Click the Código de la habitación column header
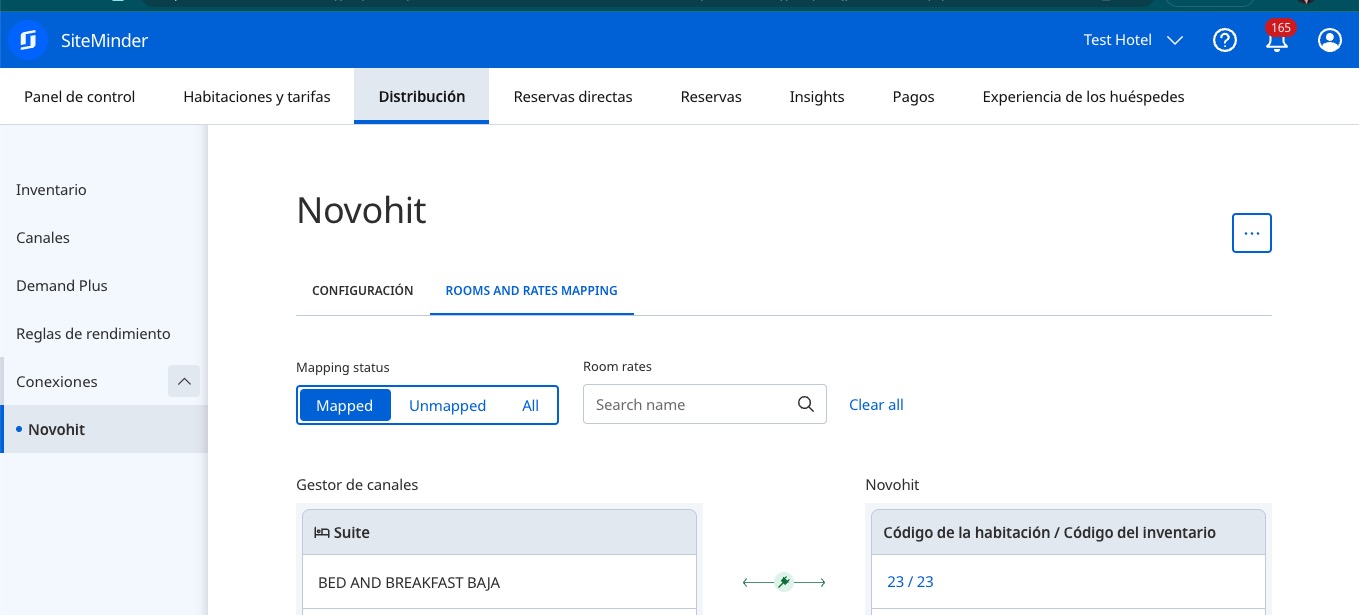This screenshot has width=1359, height=615. [x=1068, y=533]
